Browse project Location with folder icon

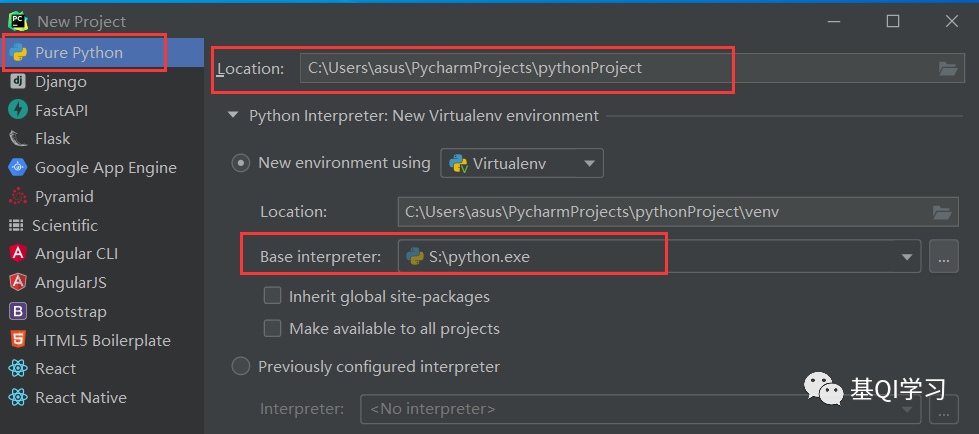coord(948,69)
